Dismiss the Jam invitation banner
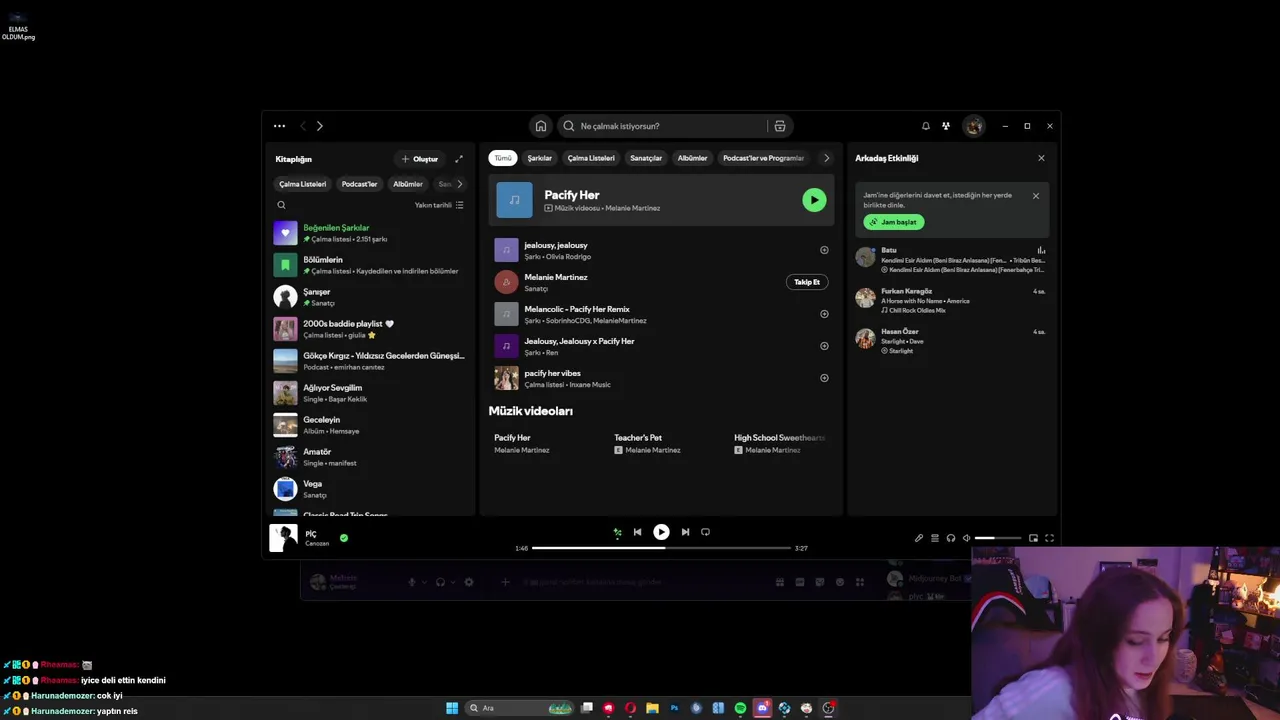The image size is (1280, 720). coord(1036,196)
